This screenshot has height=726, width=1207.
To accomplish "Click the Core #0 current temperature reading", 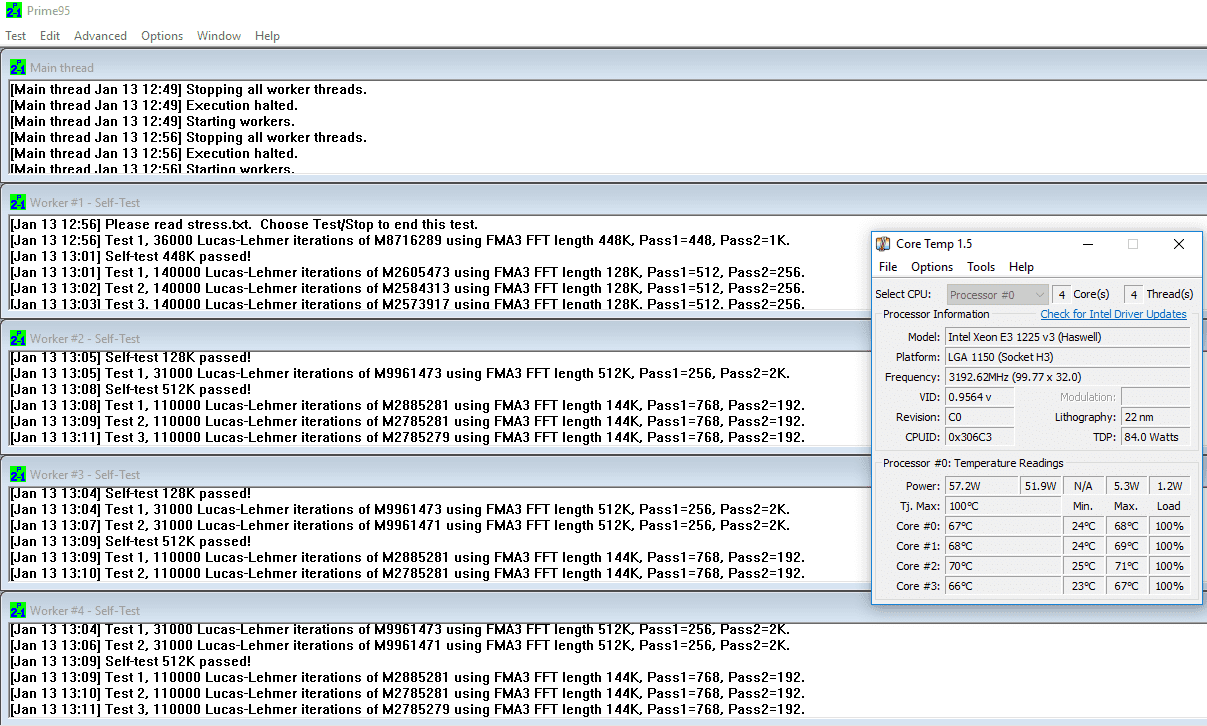I will click(1003, 526).
